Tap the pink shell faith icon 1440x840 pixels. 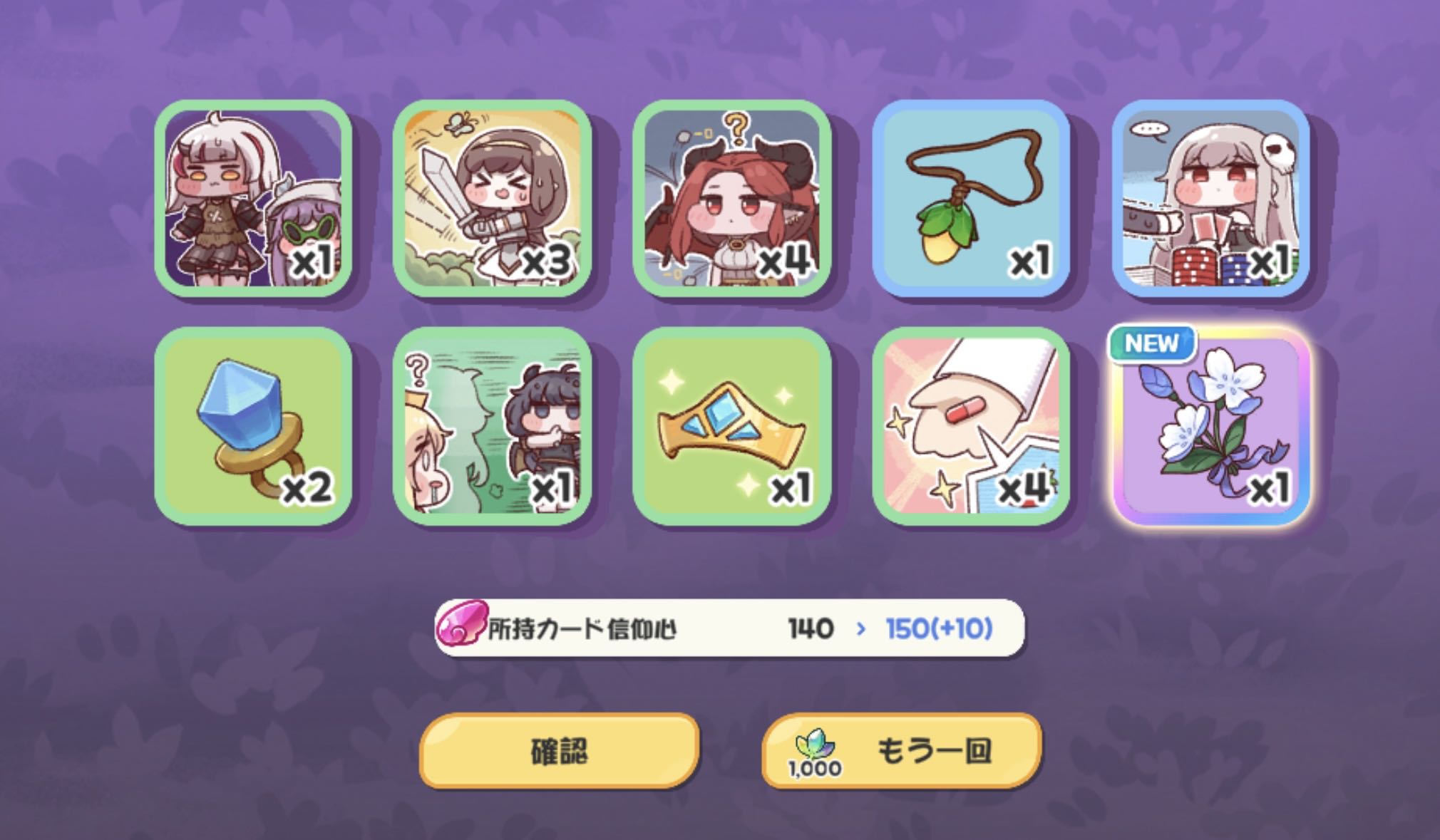(x=462, y=624)
